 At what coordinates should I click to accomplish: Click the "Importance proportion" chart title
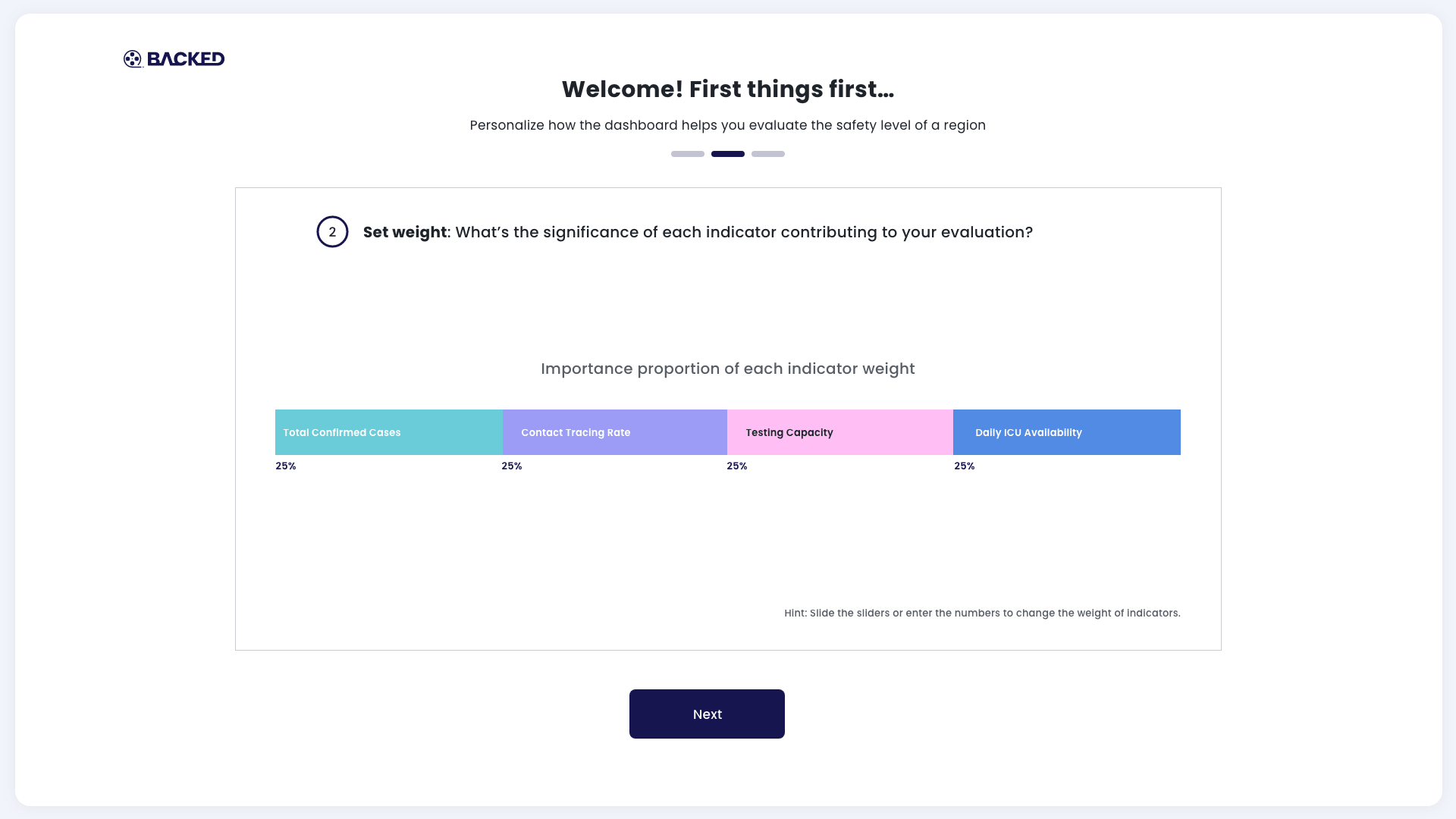(x=728, y=369)
